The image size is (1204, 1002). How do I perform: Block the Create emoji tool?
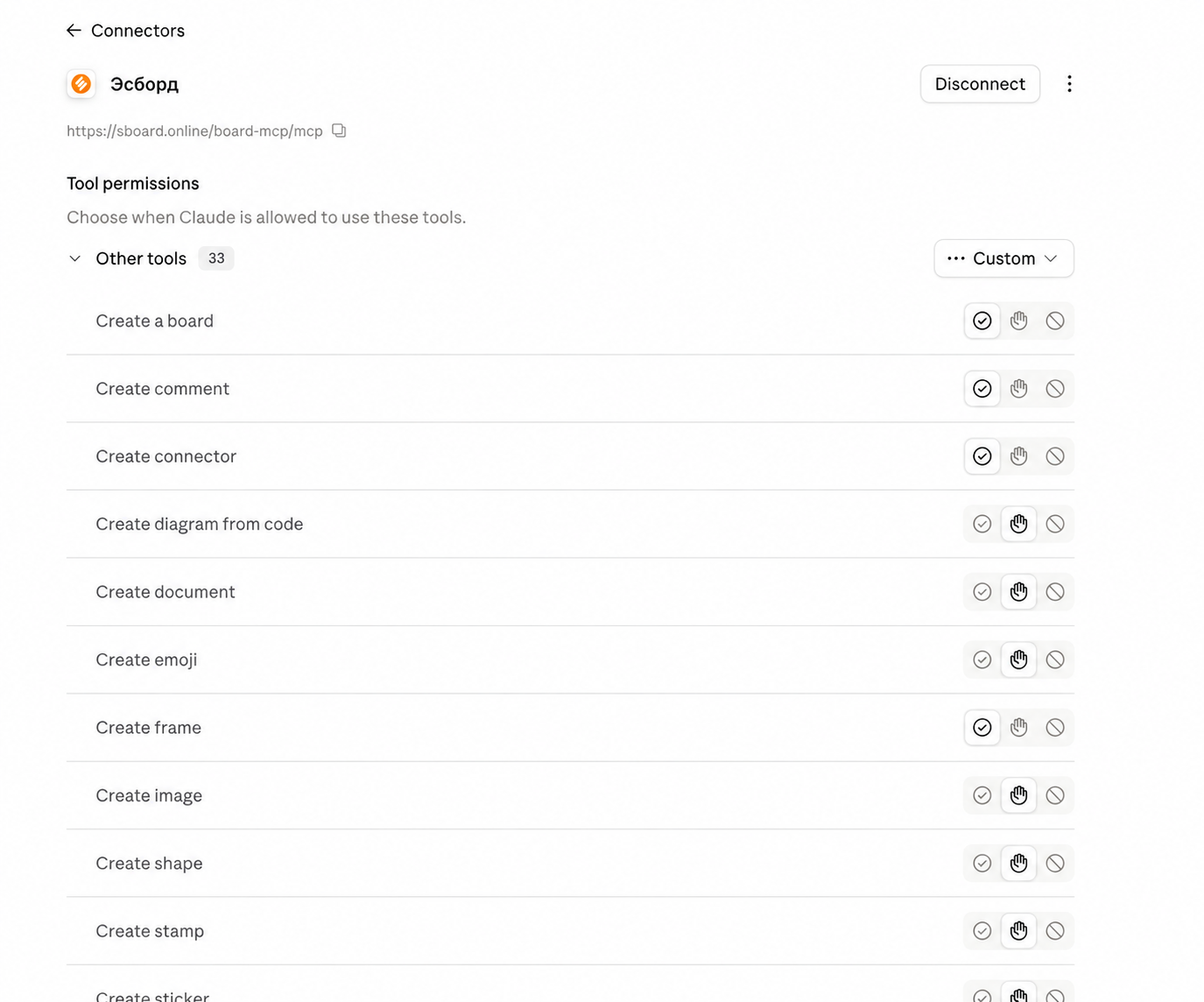[1055, 660]
